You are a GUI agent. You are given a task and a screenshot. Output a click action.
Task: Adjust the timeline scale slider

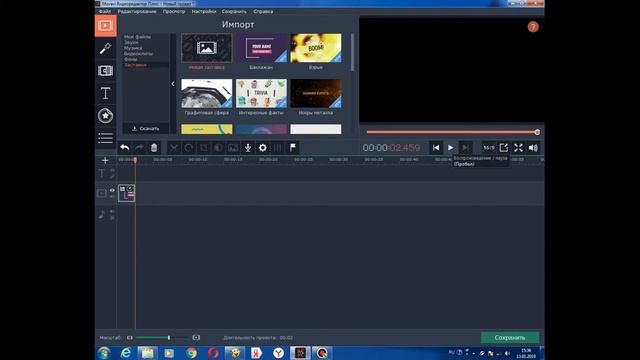(162, 338)
